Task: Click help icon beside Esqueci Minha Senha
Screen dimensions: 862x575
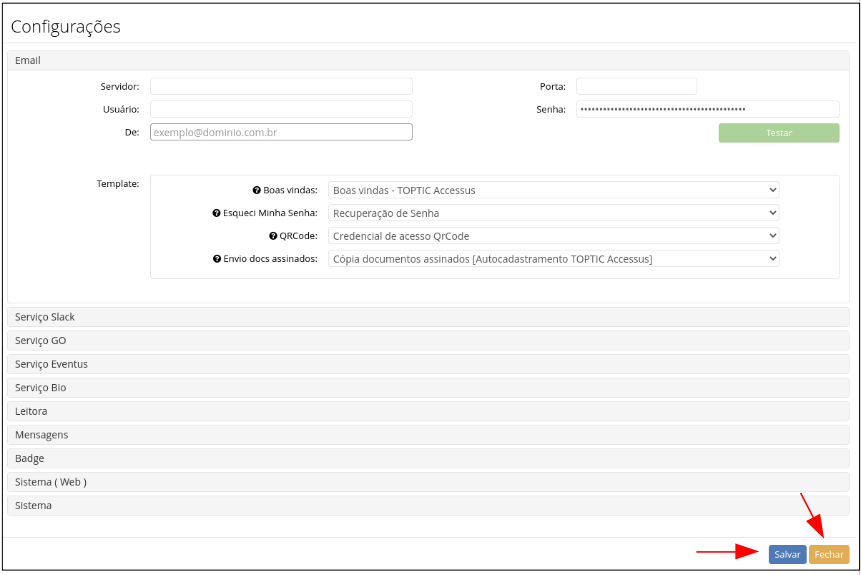Action: (x=216, y=213)
